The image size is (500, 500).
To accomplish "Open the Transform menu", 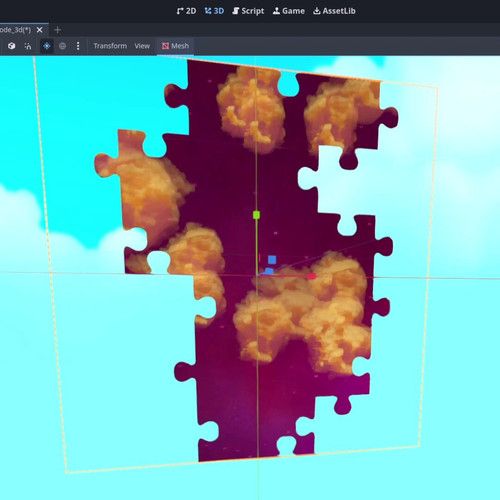I will click(x=110, y=46).
